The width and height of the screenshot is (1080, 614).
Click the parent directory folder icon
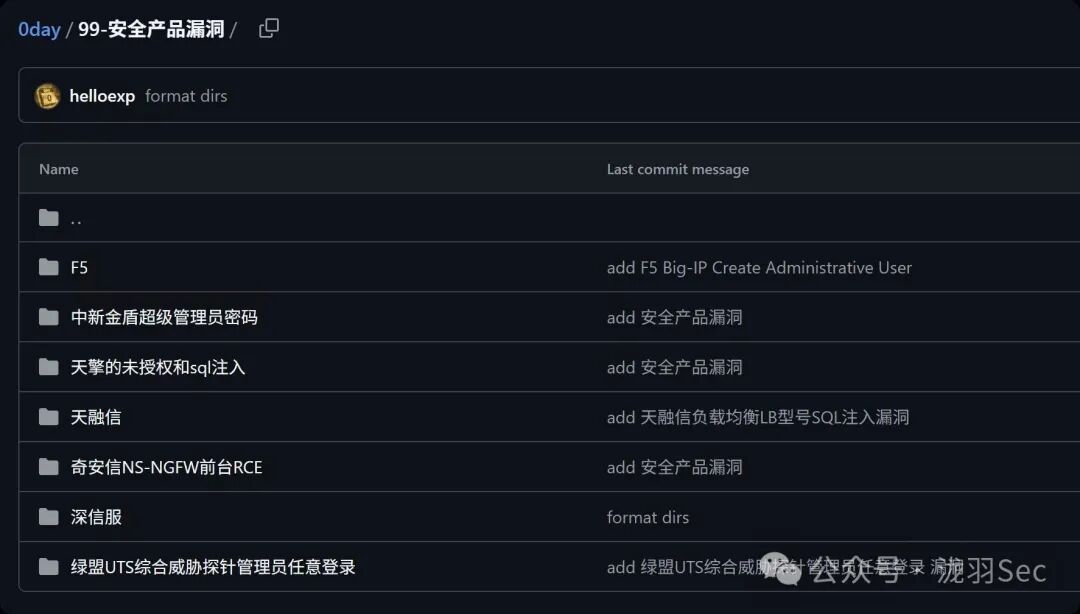[48, 217]
